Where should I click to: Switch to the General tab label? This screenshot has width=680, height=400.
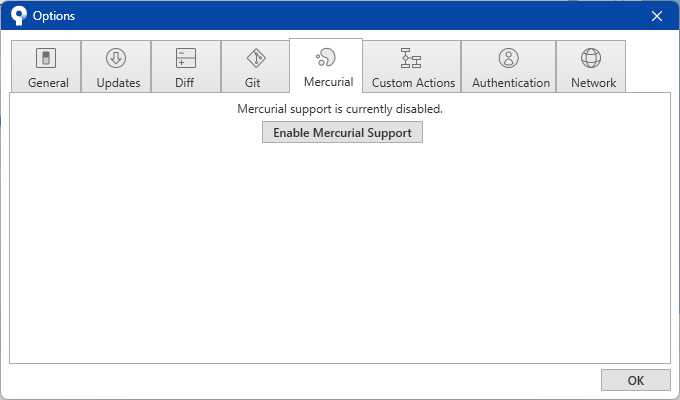click(x=47, y=83)
